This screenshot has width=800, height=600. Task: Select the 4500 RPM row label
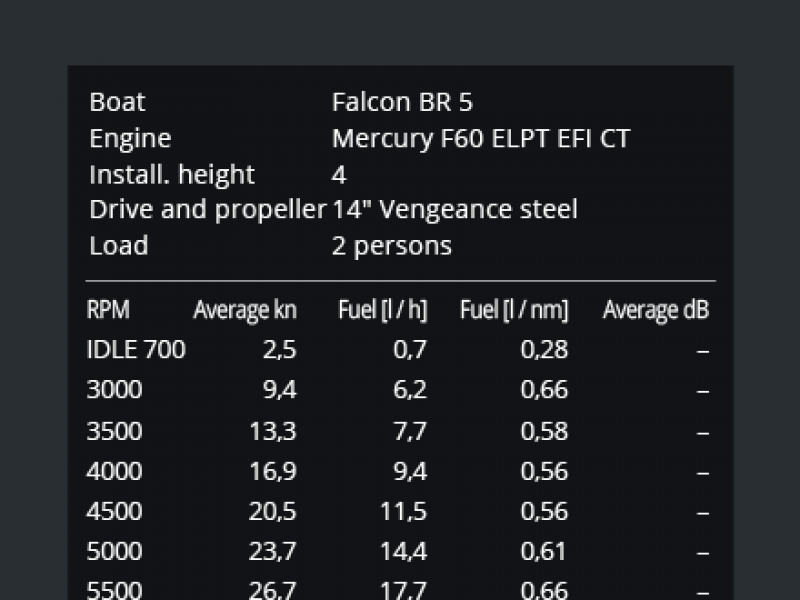pyautogui.click(x=114, y=511)
